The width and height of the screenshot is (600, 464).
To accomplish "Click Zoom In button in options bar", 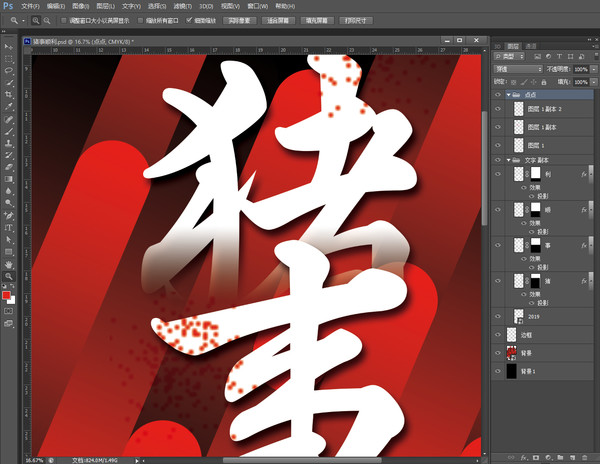I will click(36, 21).
